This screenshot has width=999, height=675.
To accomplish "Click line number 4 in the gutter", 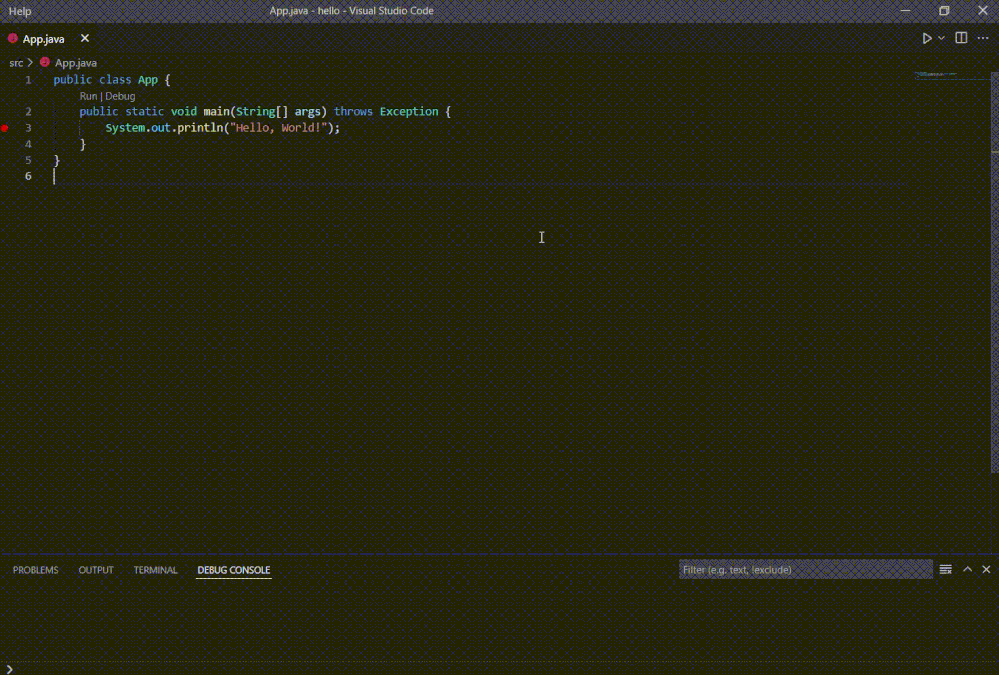I will click(x=28, y=144).
